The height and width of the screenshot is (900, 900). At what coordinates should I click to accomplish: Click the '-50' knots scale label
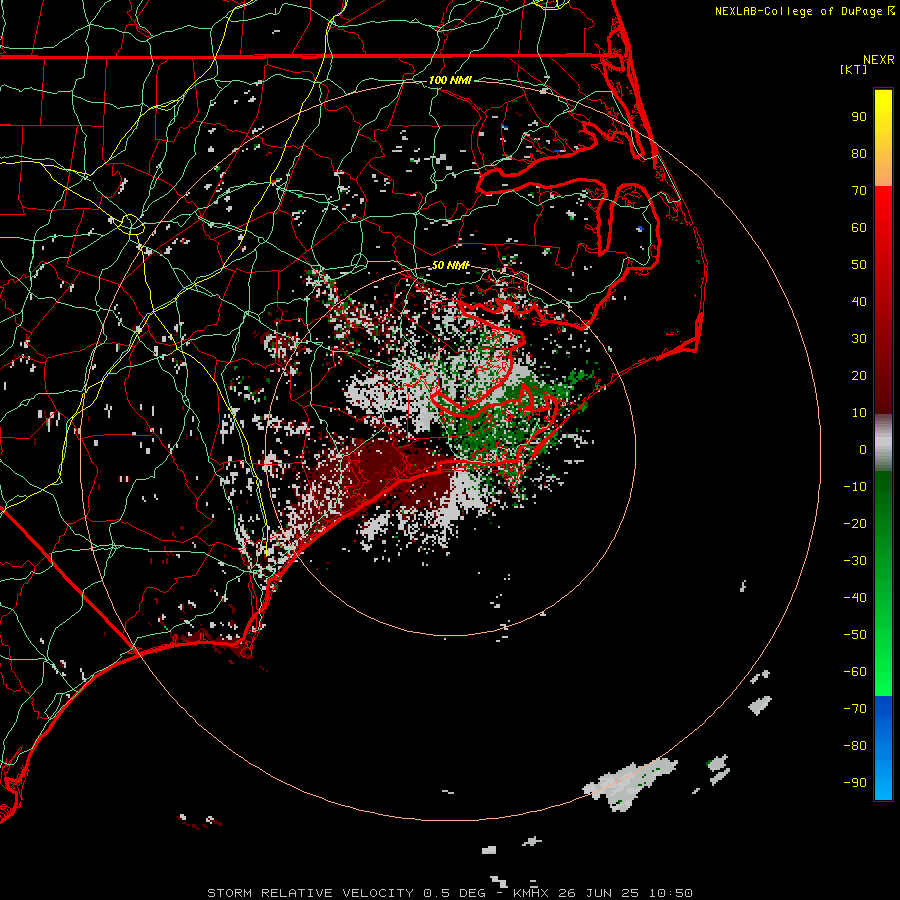[x=855, y=635]
